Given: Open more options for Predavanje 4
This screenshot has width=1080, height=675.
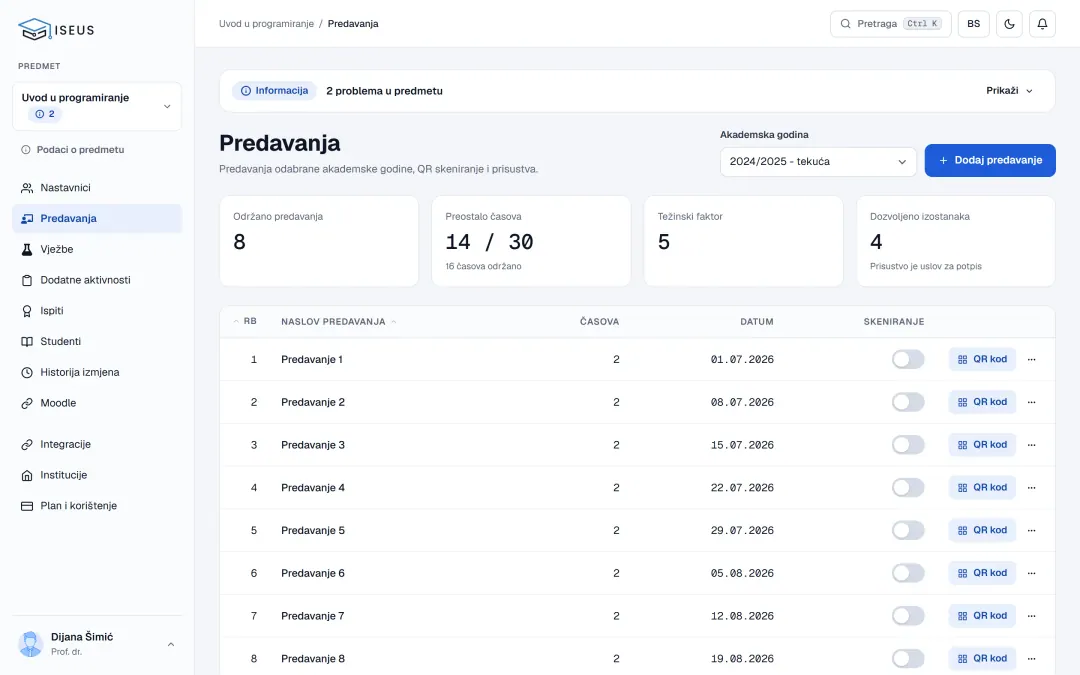Looking at the screenshot, I should coord(1031,488).
